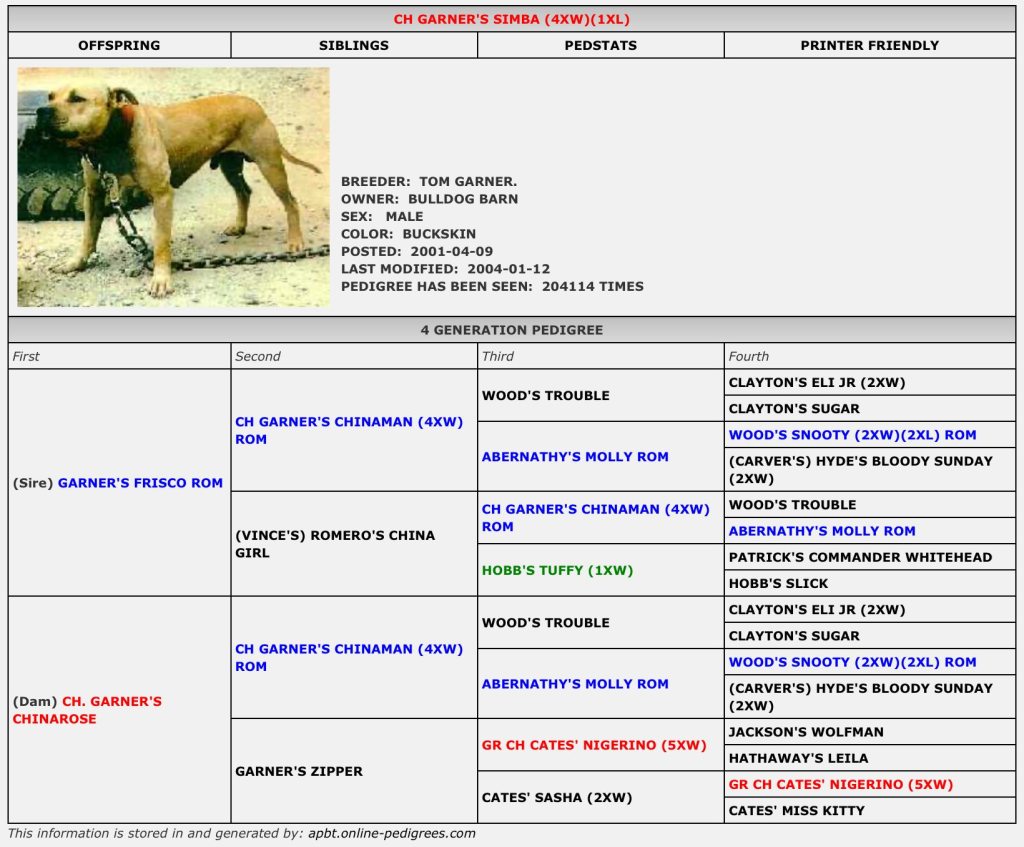This screenshot has height=847, width=1024.
Task: Switch to the Siblings tab
Action: (354, 45)
